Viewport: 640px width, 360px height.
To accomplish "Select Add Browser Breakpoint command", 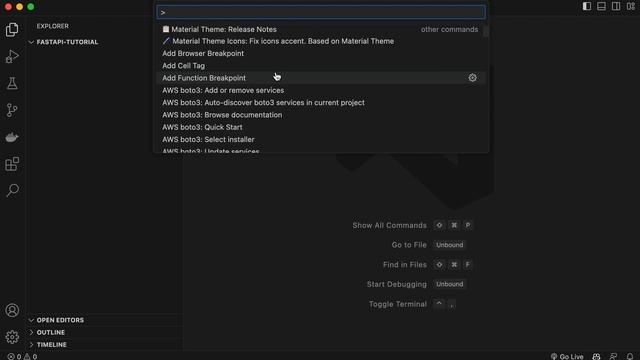I will [x=321, y=53].
